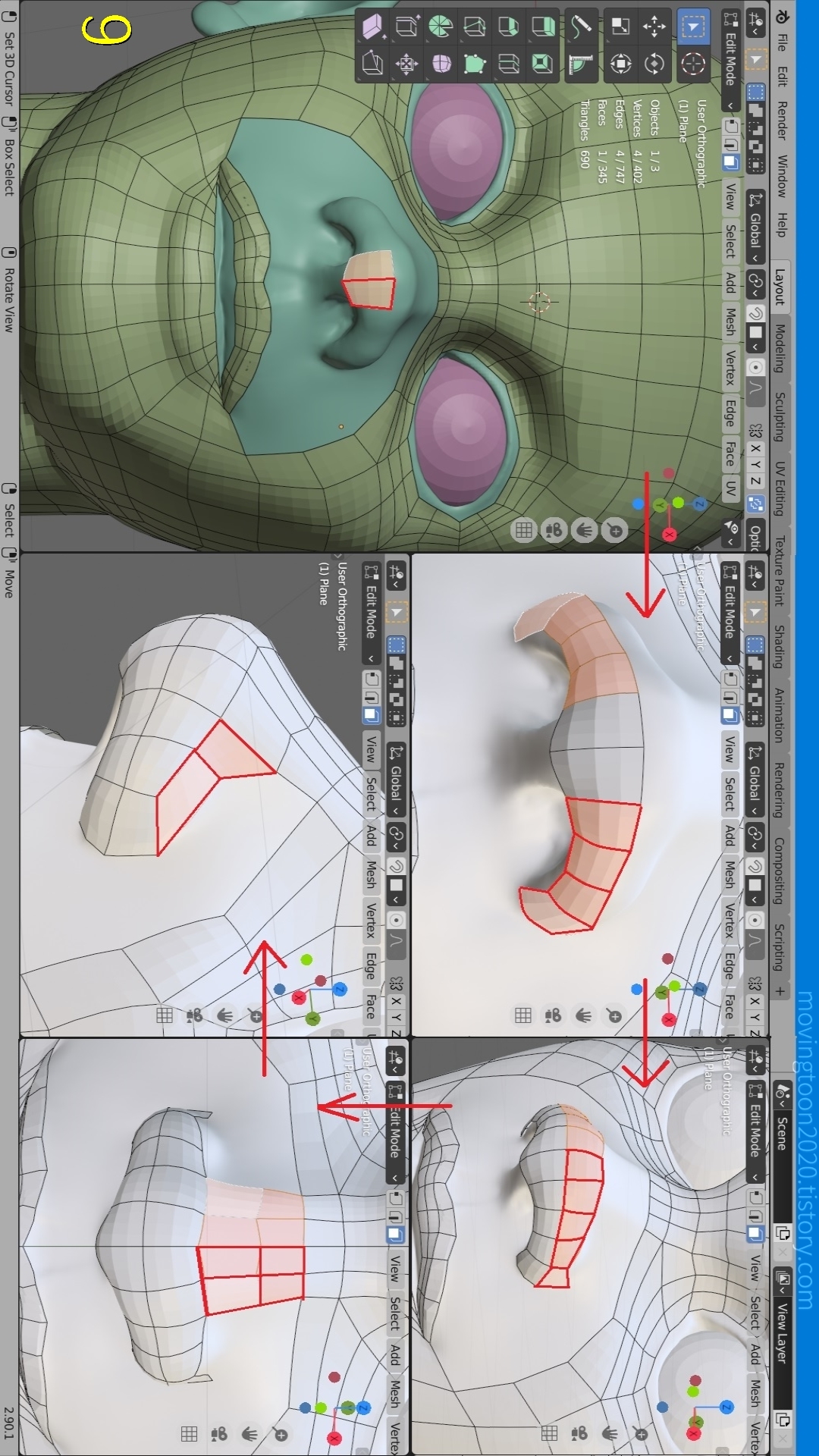Click red X axis ball in green head viewport gizmo
Viewport: 819px width, 1456px height.
tap(669, 535)
